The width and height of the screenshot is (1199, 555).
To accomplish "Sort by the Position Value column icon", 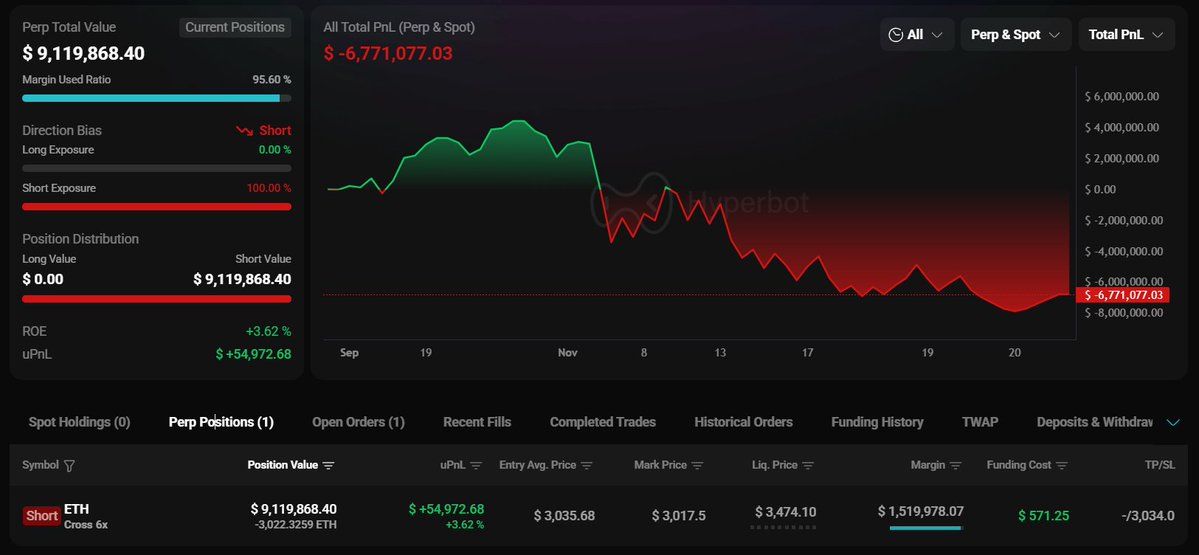I will [329, 466].
